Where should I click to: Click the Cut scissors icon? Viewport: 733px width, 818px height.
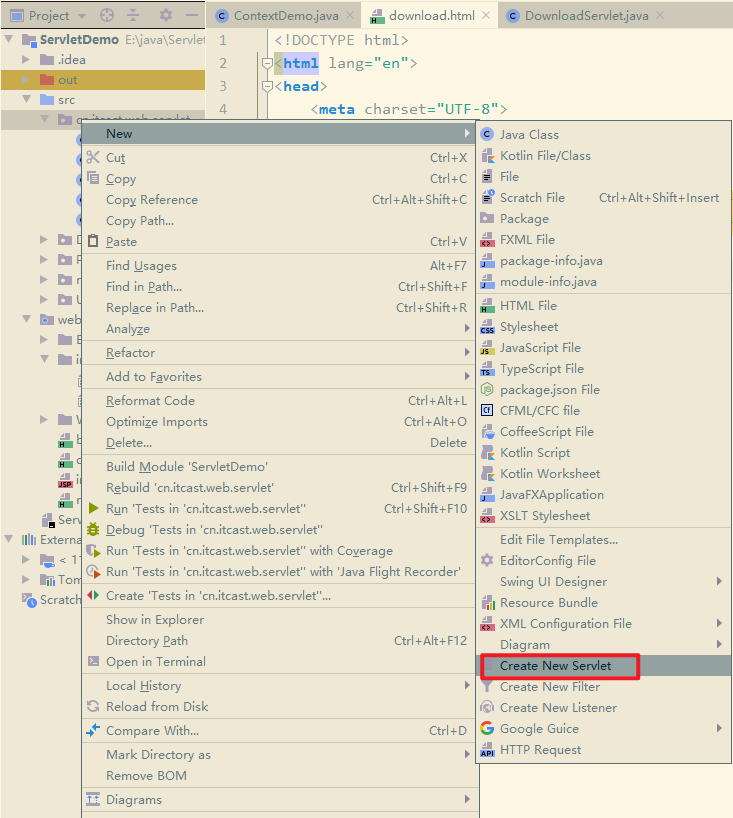(93, 157)
